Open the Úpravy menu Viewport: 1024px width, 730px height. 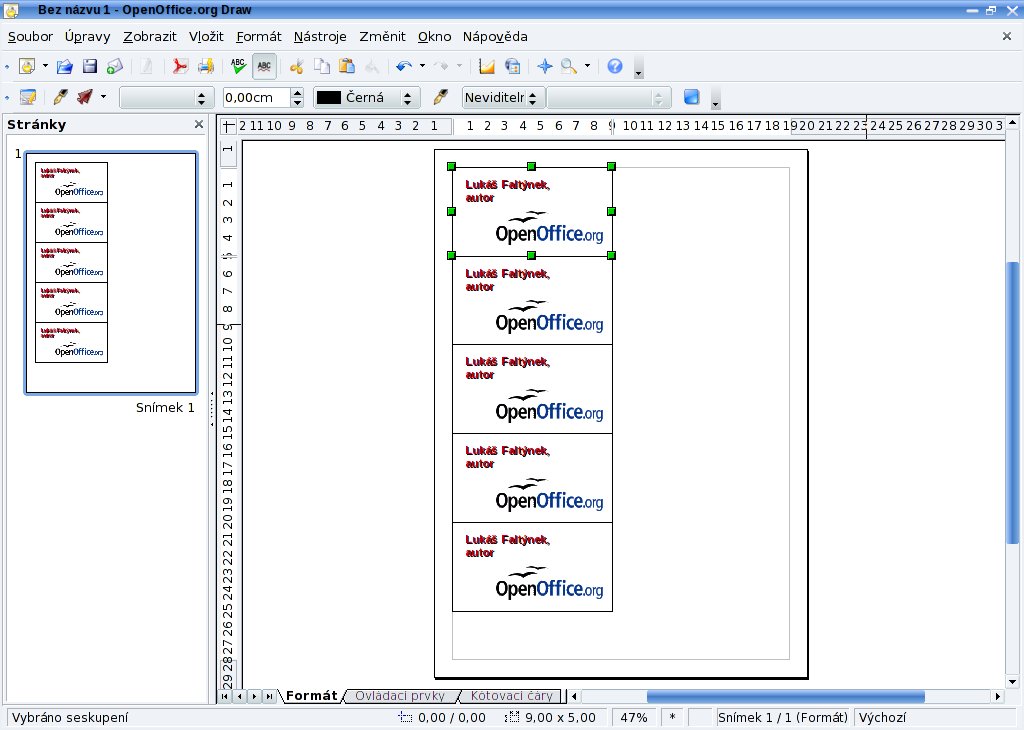coord(88,37)
